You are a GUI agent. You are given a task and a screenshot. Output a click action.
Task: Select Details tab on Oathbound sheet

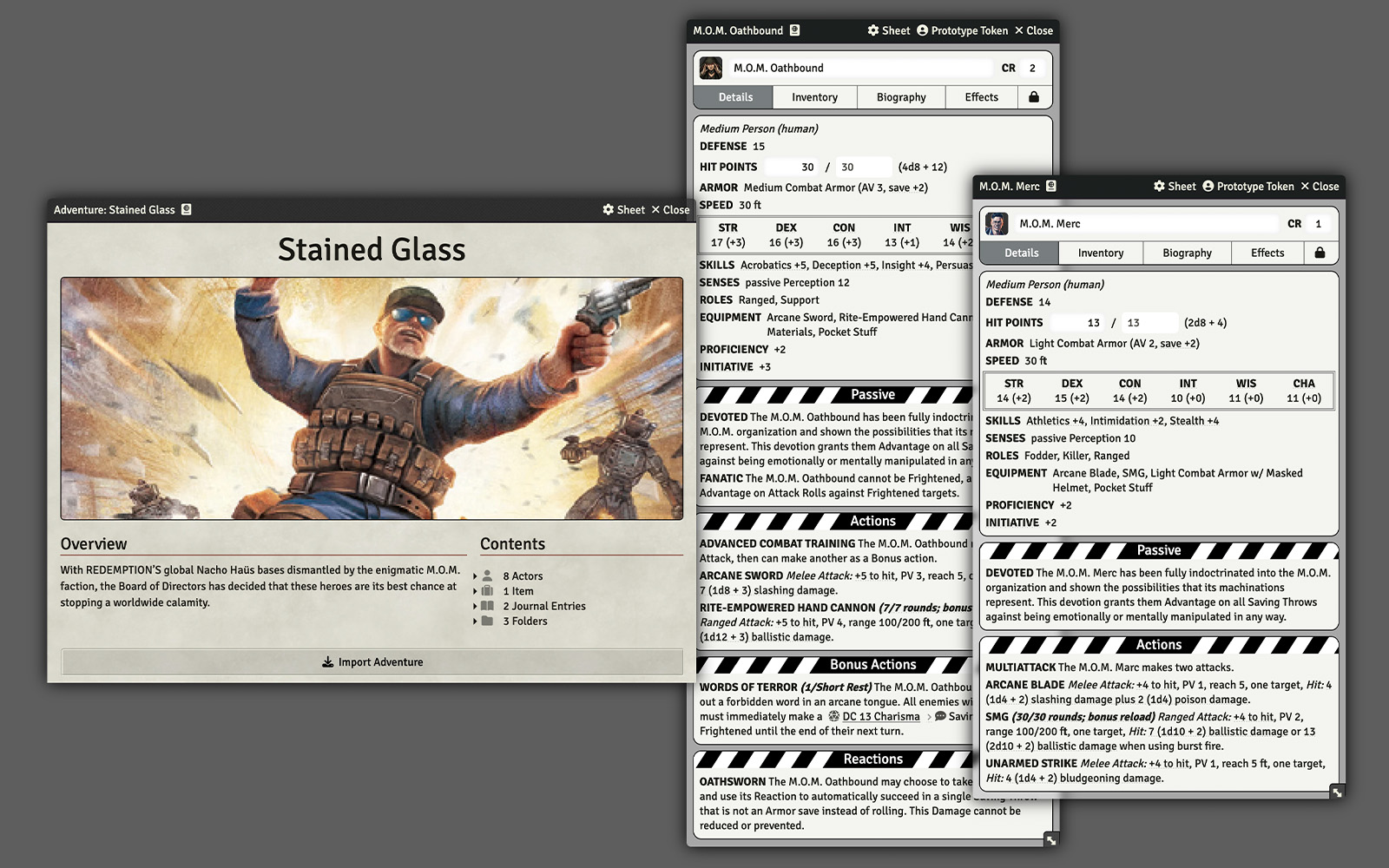pos(735,97)
